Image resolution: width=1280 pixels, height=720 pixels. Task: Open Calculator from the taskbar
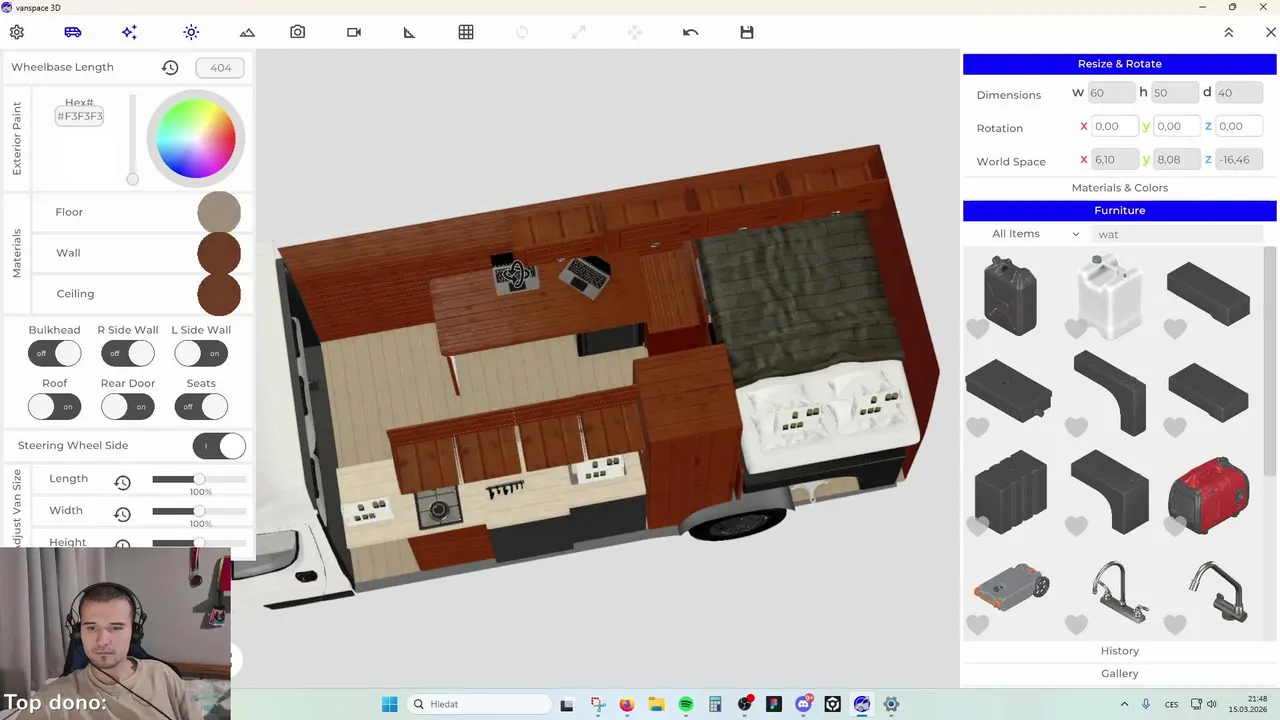(x=715, y=704)
